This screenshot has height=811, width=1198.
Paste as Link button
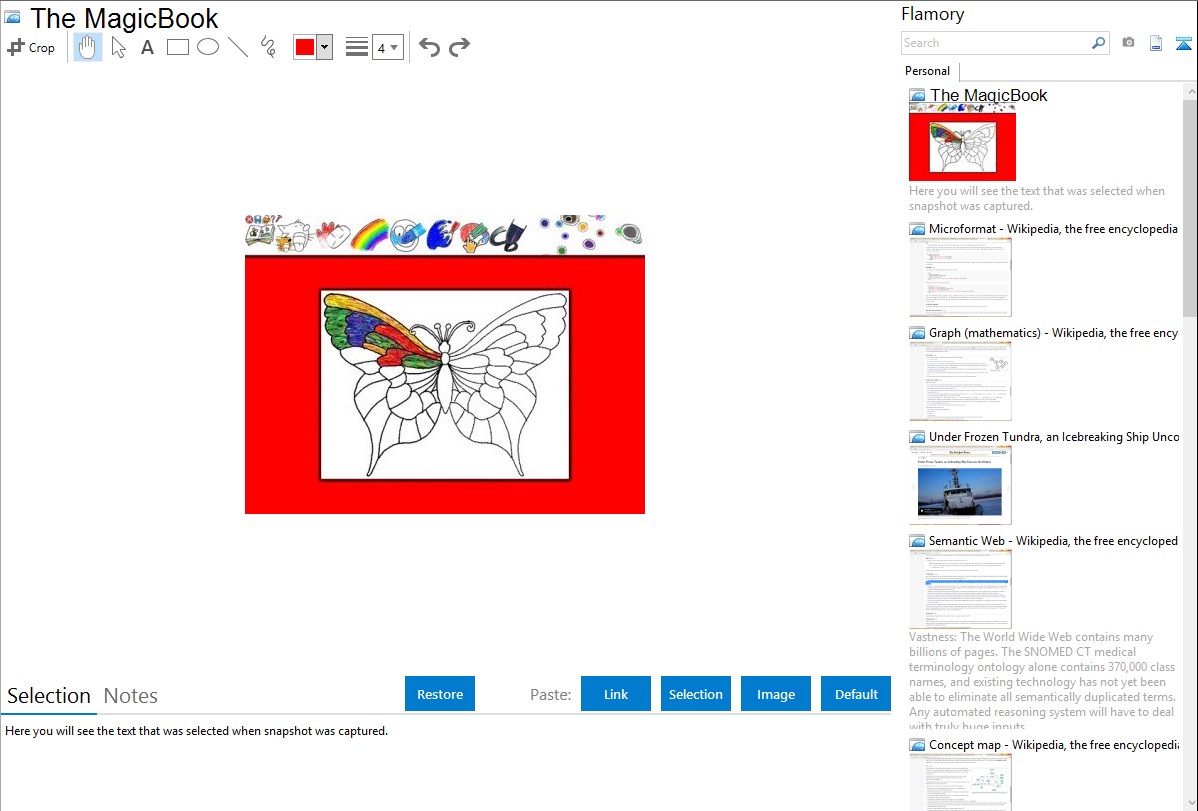click(x=616, y=694)
